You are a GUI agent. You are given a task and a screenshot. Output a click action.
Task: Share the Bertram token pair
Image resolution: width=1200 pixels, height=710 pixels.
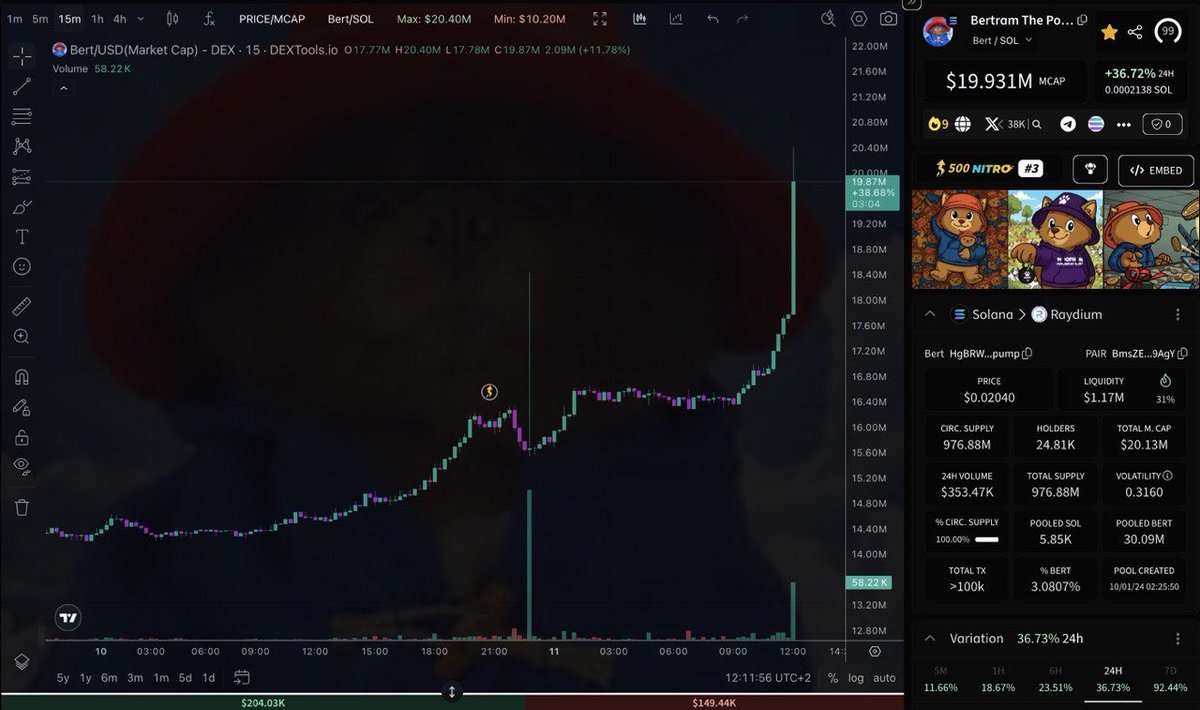click(1135, 32)
